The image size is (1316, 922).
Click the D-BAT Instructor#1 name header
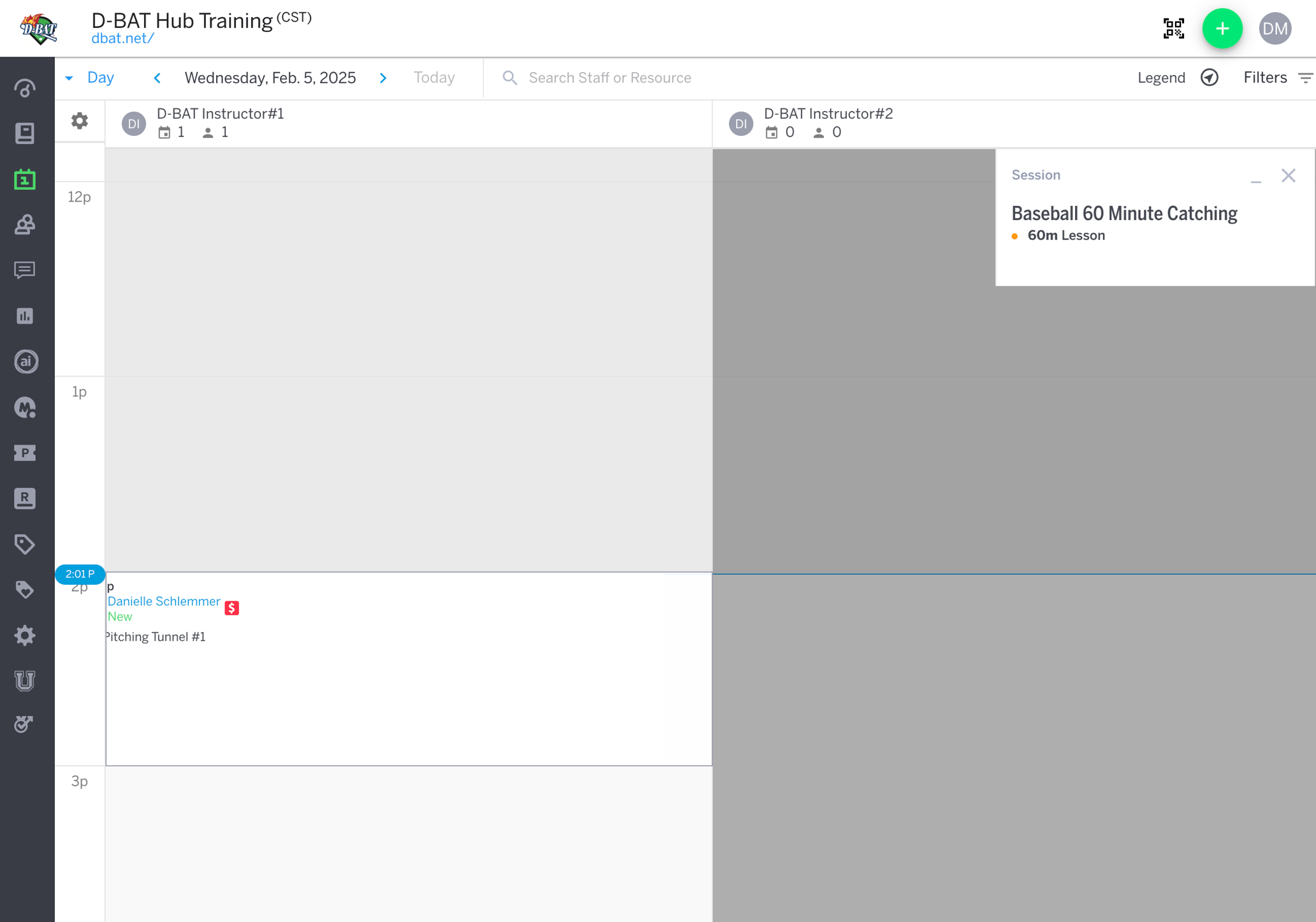(221, 113)
